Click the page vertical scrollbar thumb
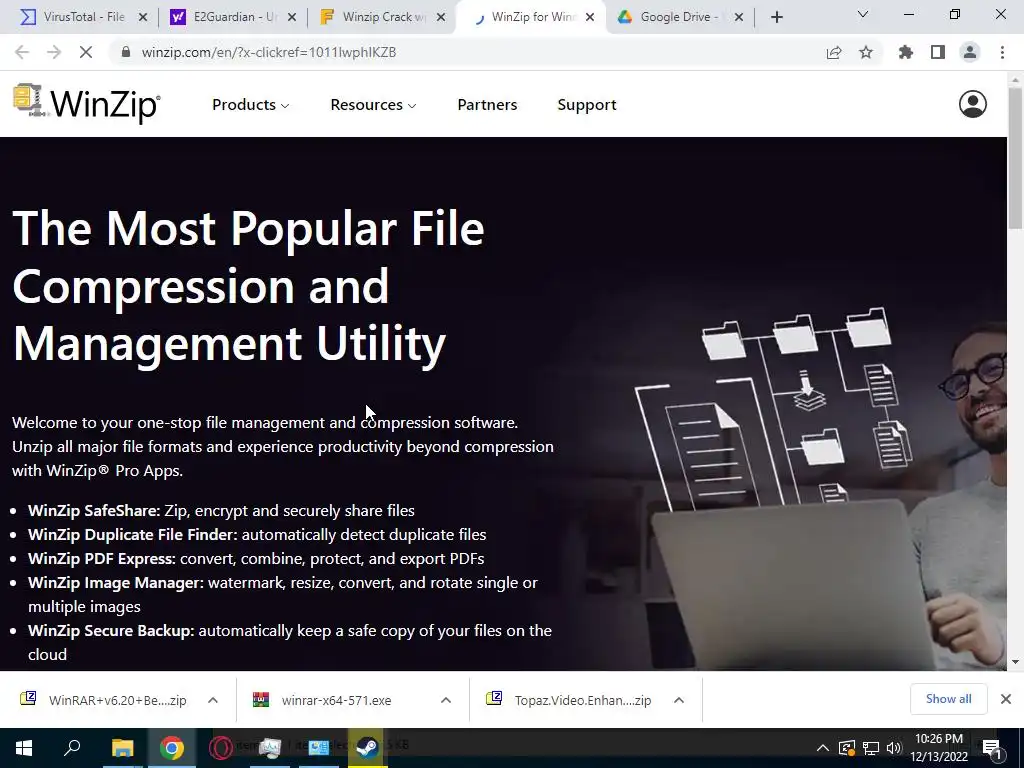The height and width of the screenshot is (768, 1024). pyautogui.click(x=1015, y=158)
